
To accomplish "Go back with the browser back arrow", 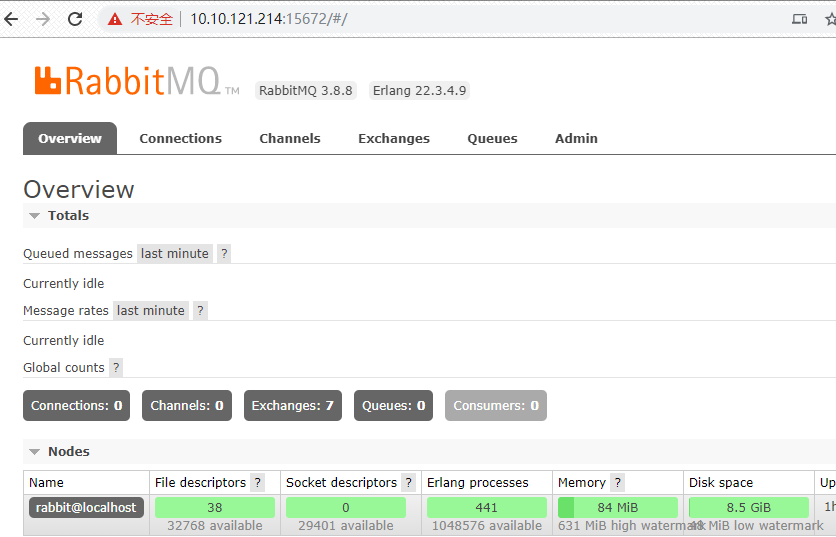I will pyautogui.click(x=11, y=19).
